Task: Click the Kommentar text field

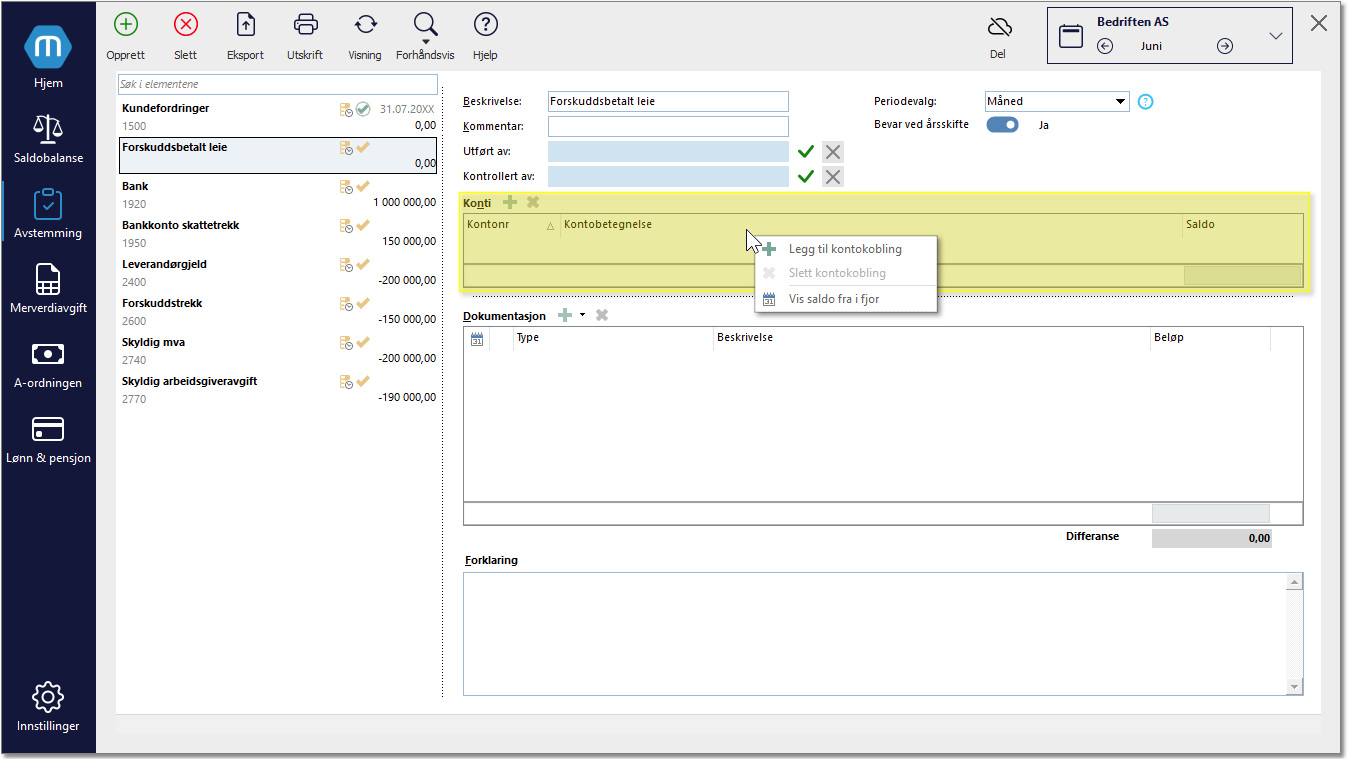Action: click(668, 126)
